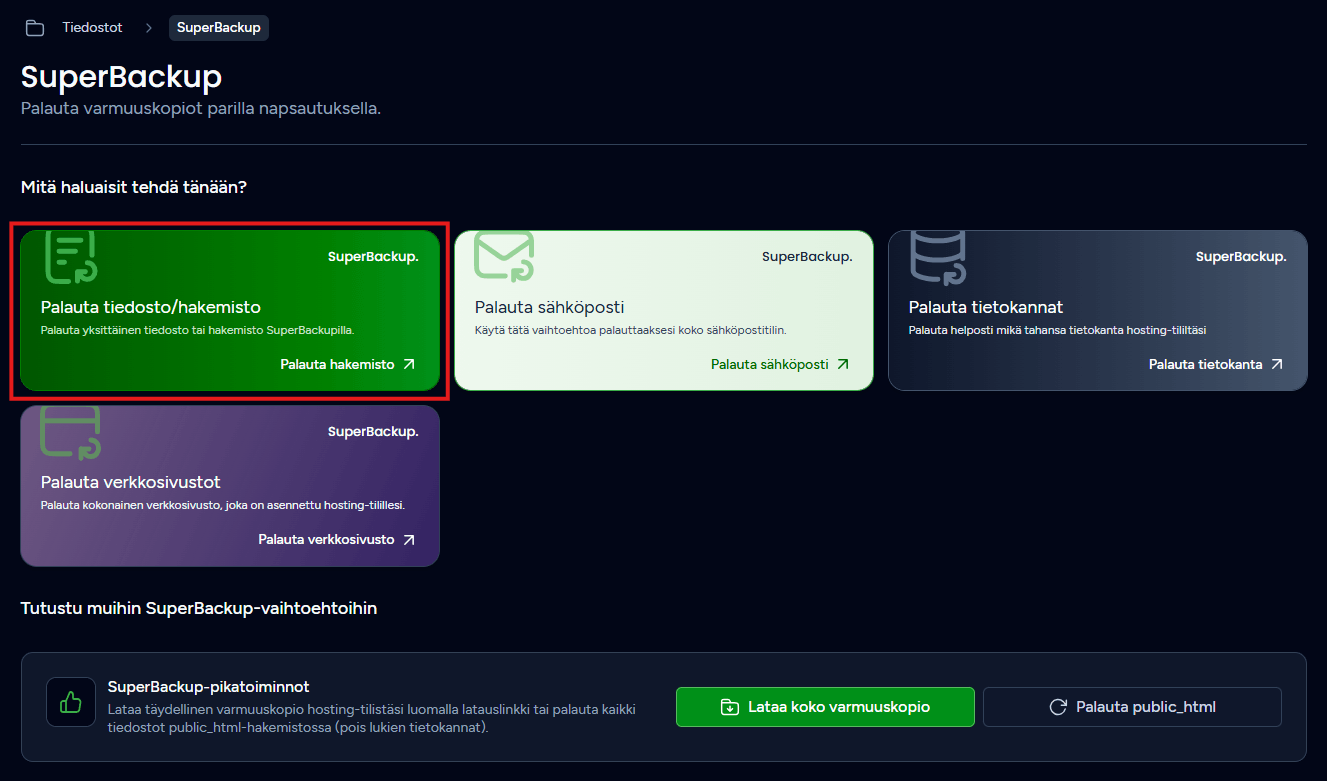Click the 'Lataa täydellinen varmuuskopio' pikatoiminnot description
Image resolution: width=1327 pixels, height=781 pixels.
(x=371, y=718)
